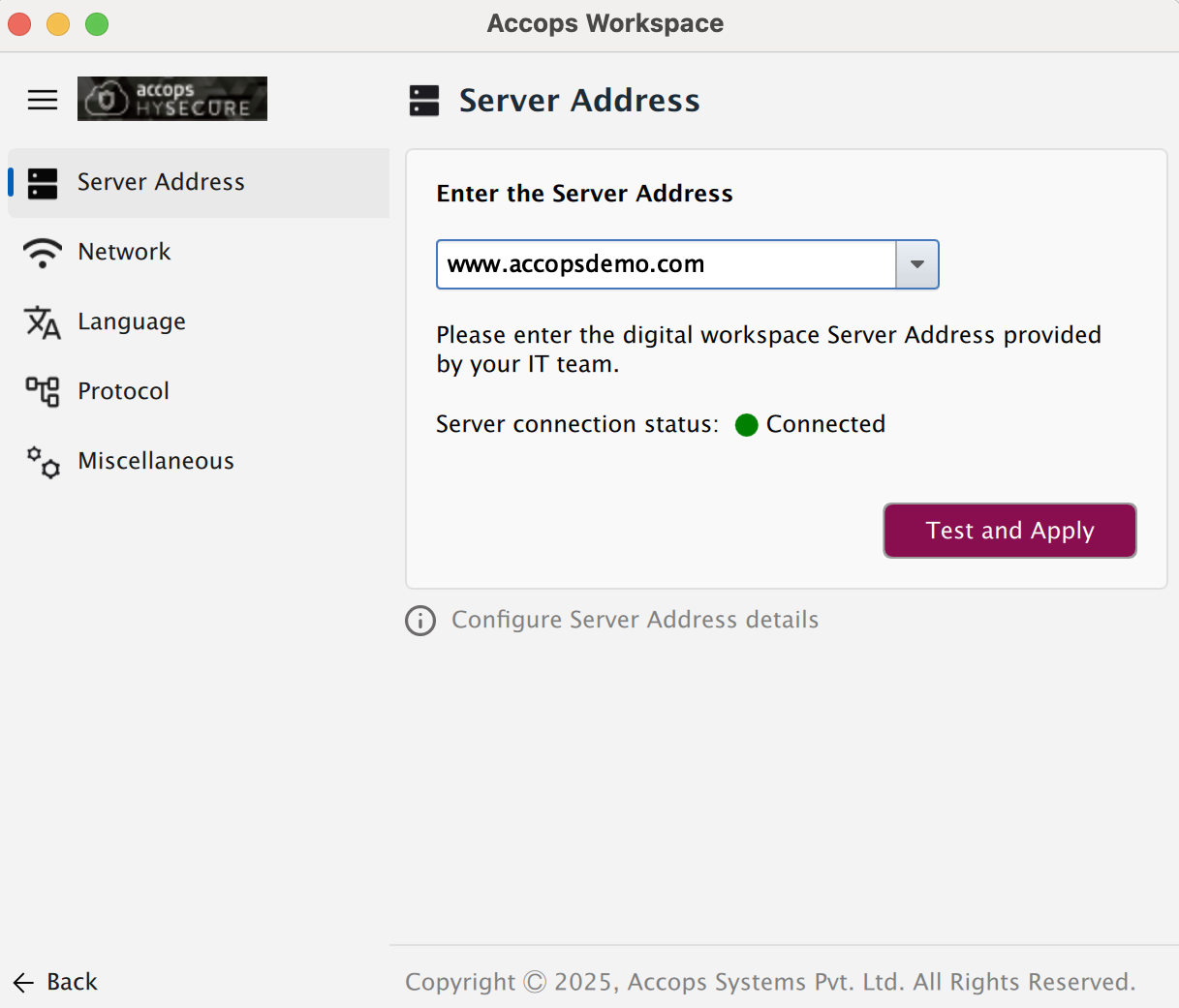Click the www.accopsdemo.com address field
The width and height of the screenshot is (1179, 1008).
point(666,264)
